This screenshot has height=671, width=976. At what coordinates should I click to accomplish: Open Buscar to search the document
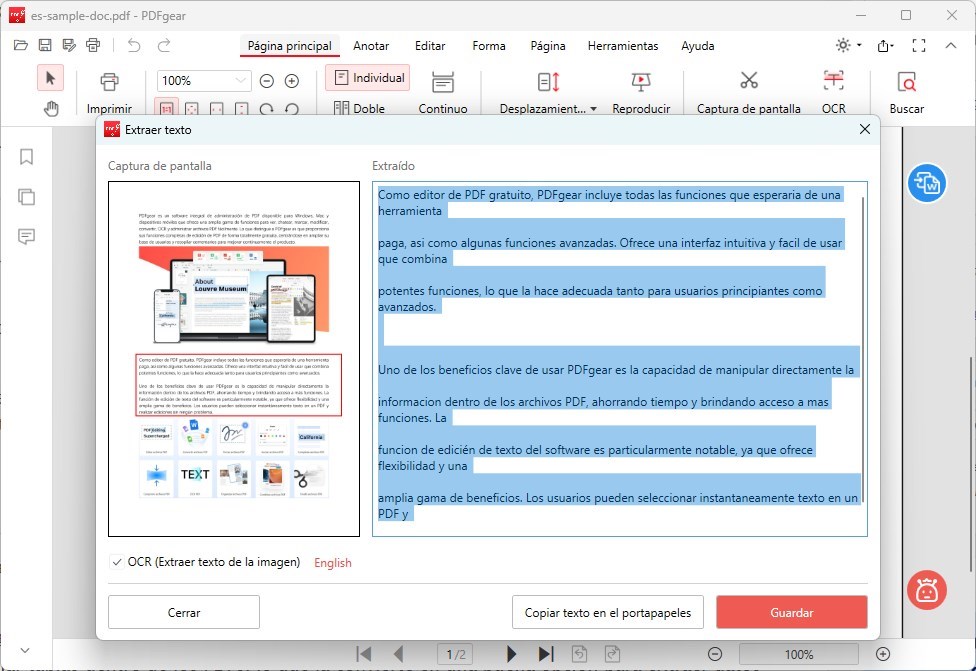[905, 90]
